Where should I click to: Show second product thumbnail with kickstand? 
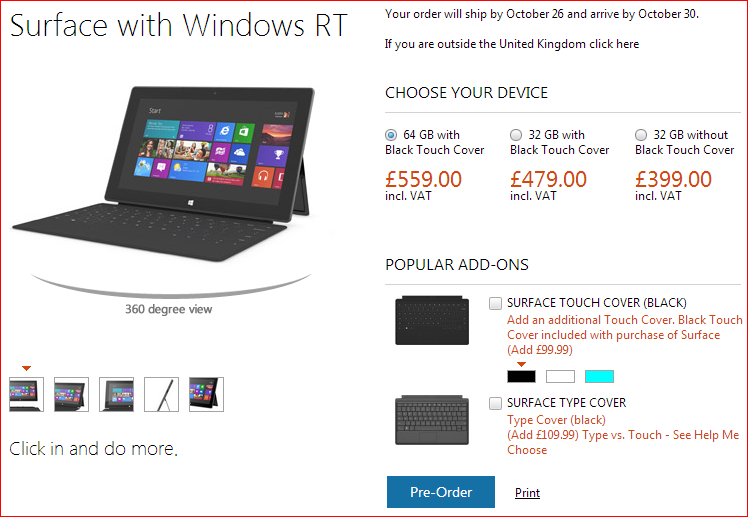pyautogui.click(x=71, y=394)
